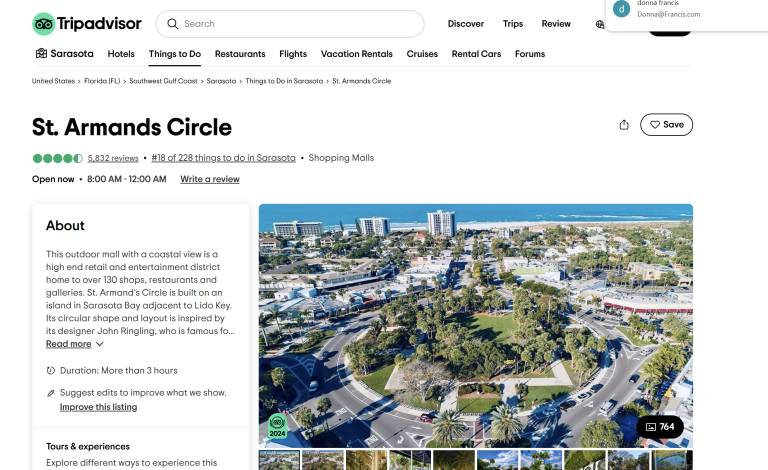Open the Cruises tab
The width and height of the screenshot is (768, 470).
pos(422,54)
